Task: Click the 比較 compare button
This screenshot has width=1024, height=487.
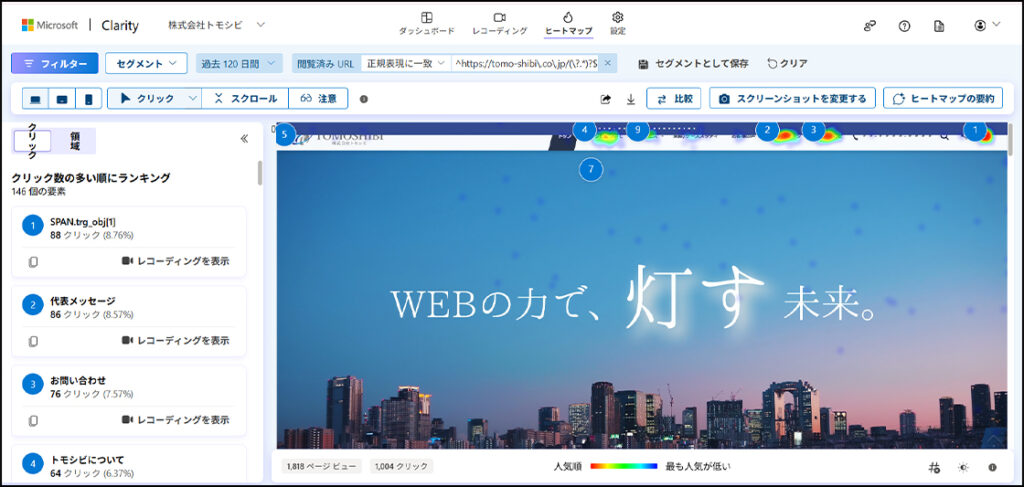Action: (674, 99)
